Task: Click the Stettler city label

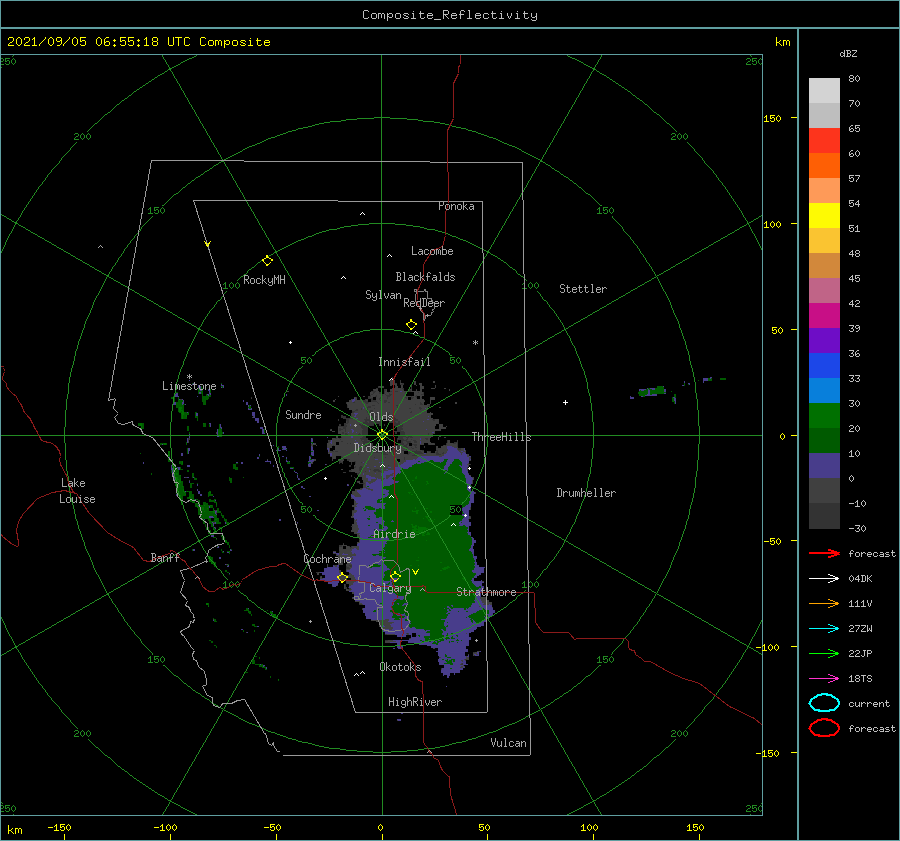Action: [583, 289]
